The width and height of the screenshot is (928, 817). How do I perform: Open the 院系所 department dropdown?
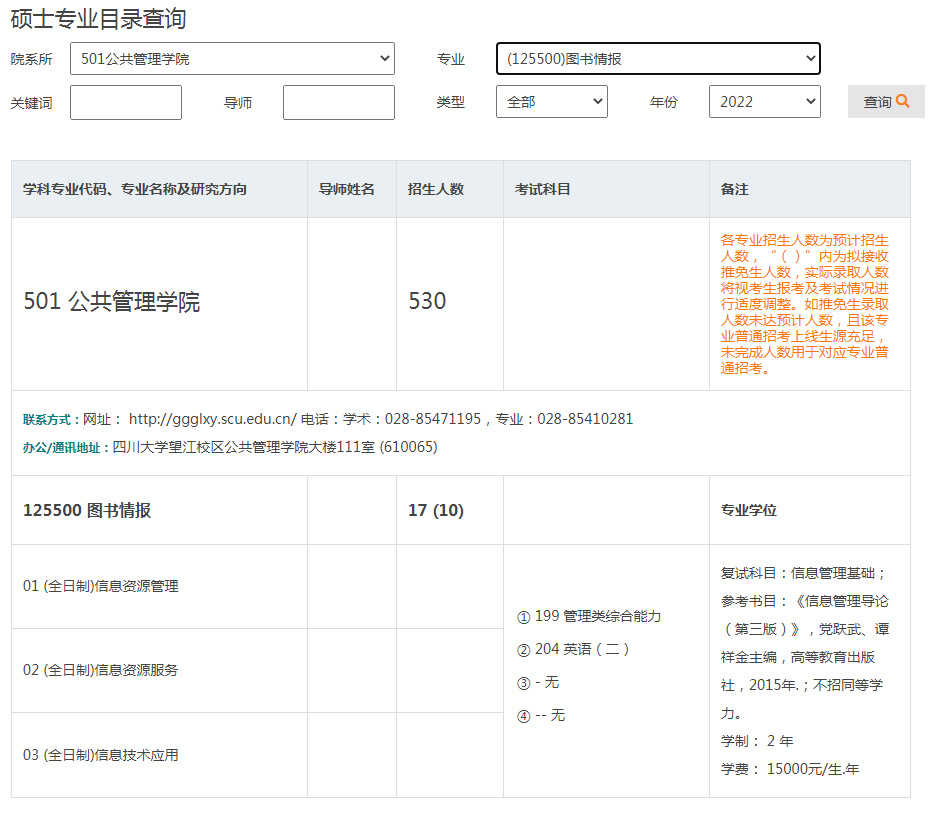click(x=232, y=58)
